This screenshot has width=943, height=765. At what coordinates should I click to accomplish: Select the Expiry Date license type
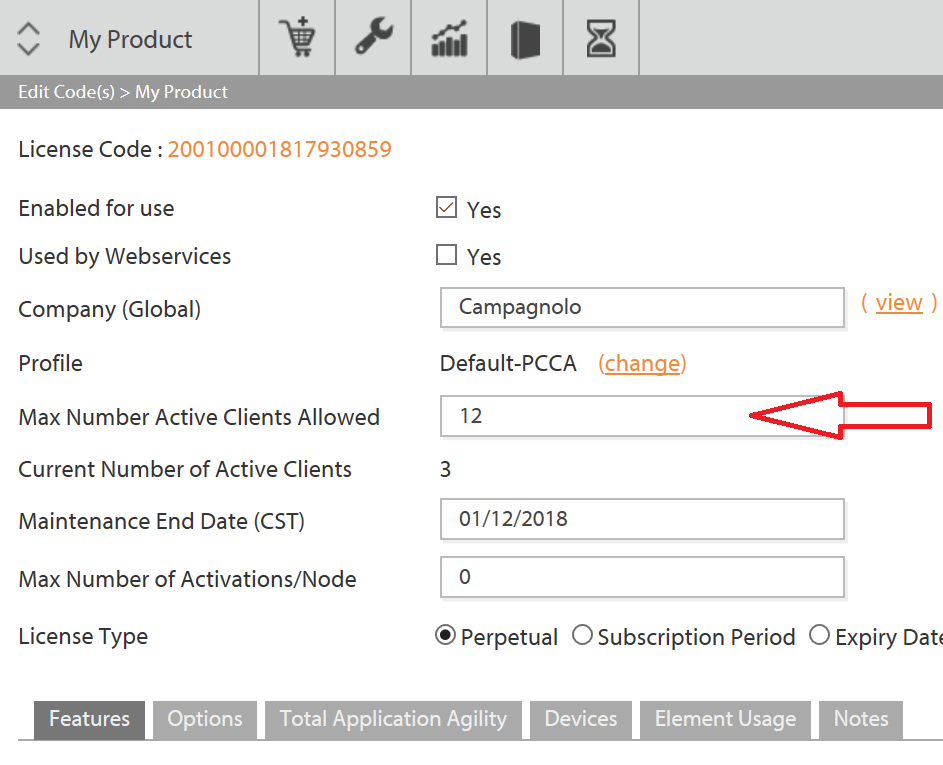[x=820, y=635]
